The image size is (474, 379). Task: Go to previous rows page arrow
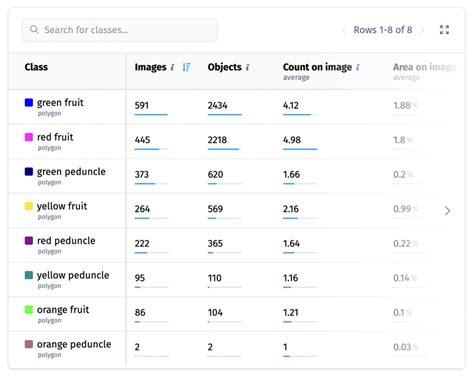coord(344,30)
